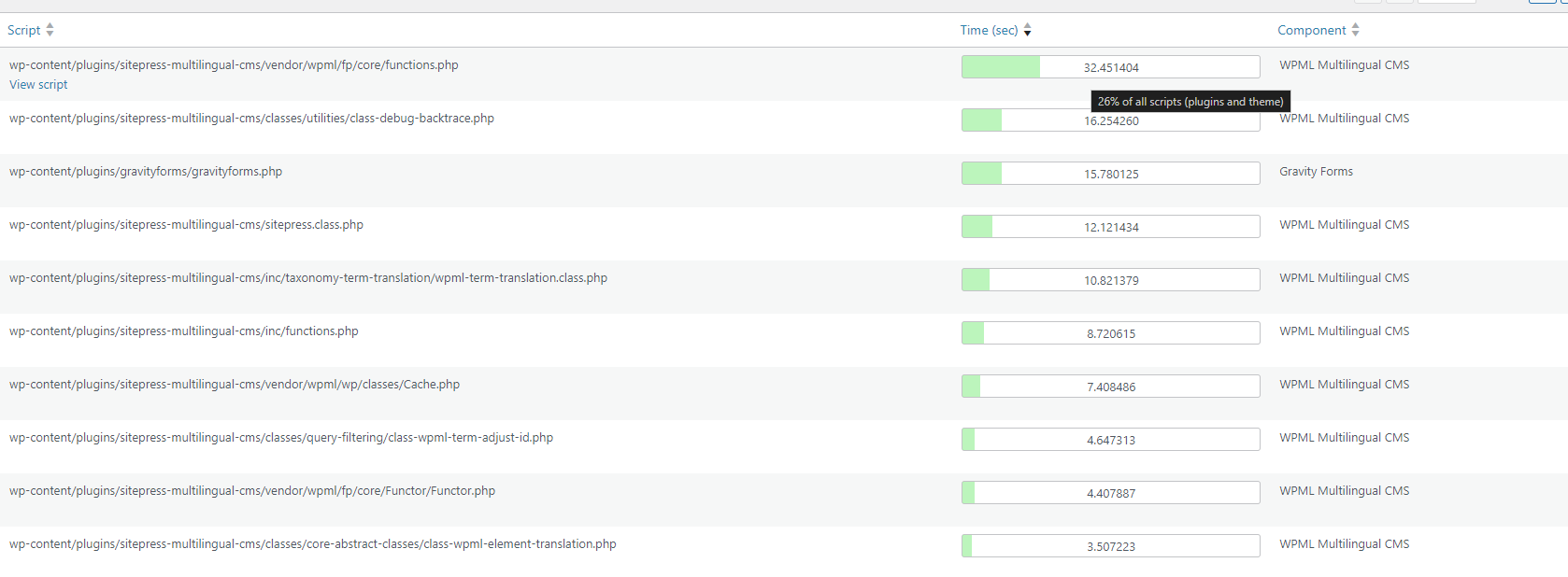Click WPML Multilingual CMS in the class-wpml-element-translation.php row
This screenshot has width=1568, height=577.
1344,544
